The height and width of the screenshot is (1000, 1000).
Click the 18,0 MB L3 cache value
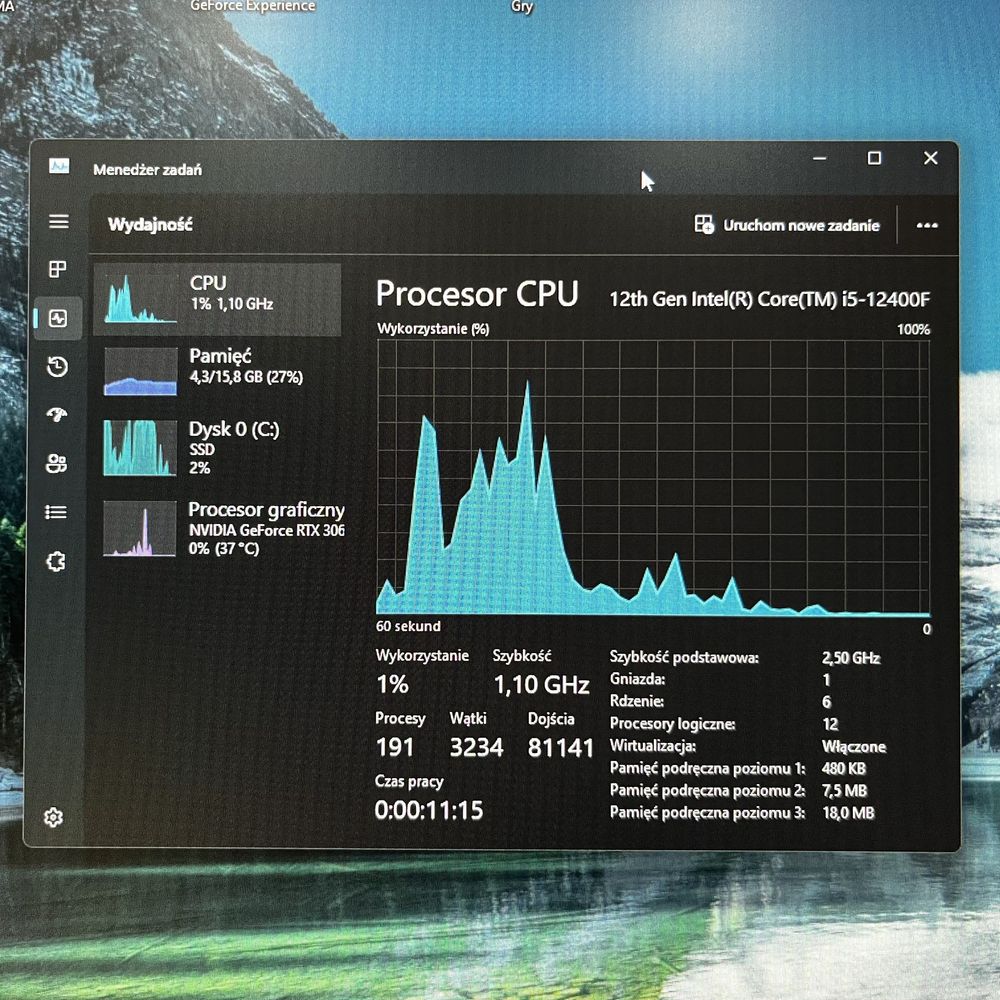click(x=848, y=813)
